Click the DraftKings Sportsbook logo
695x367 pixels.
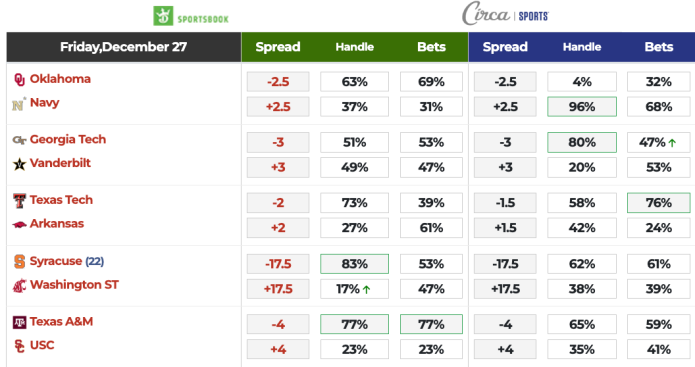(x=191, y=16)
